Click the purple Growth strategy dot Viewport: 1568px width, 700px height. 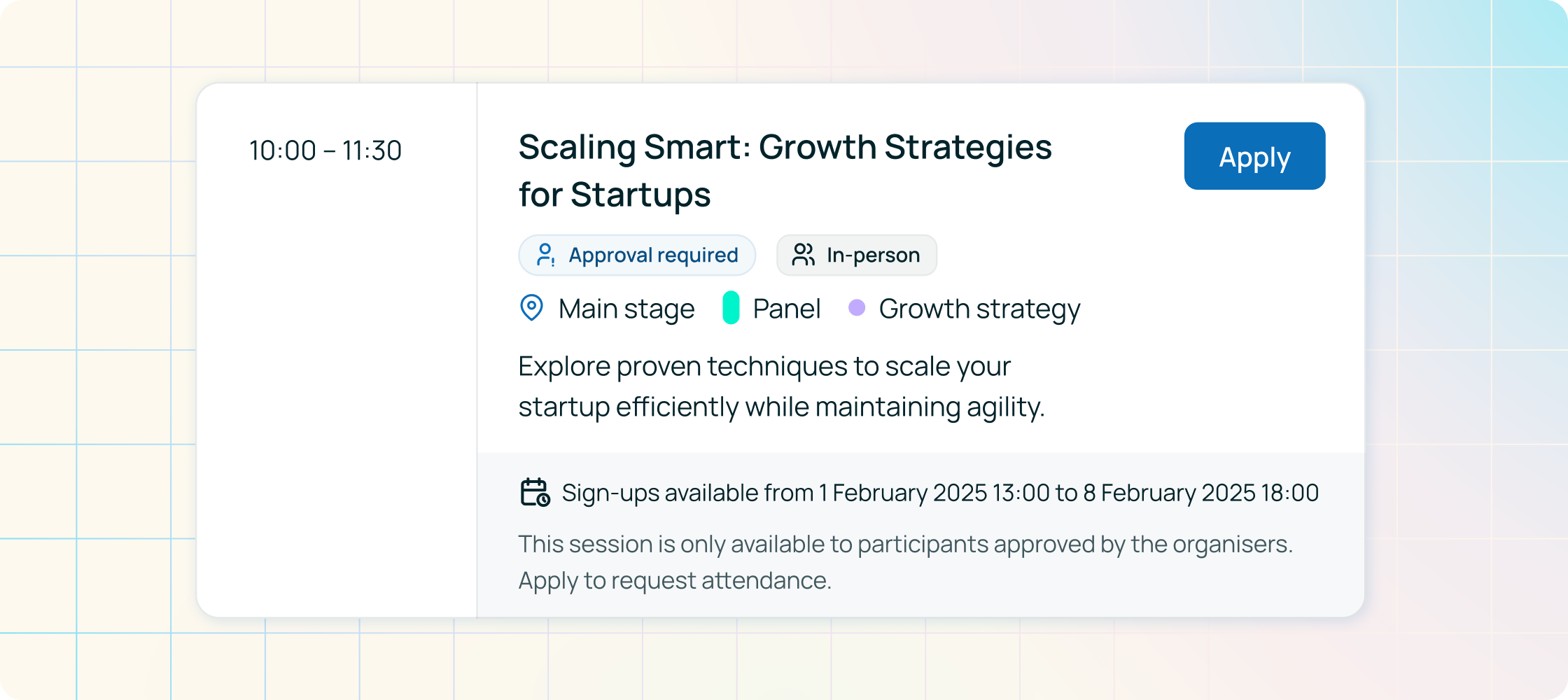[x=857, y=308]
